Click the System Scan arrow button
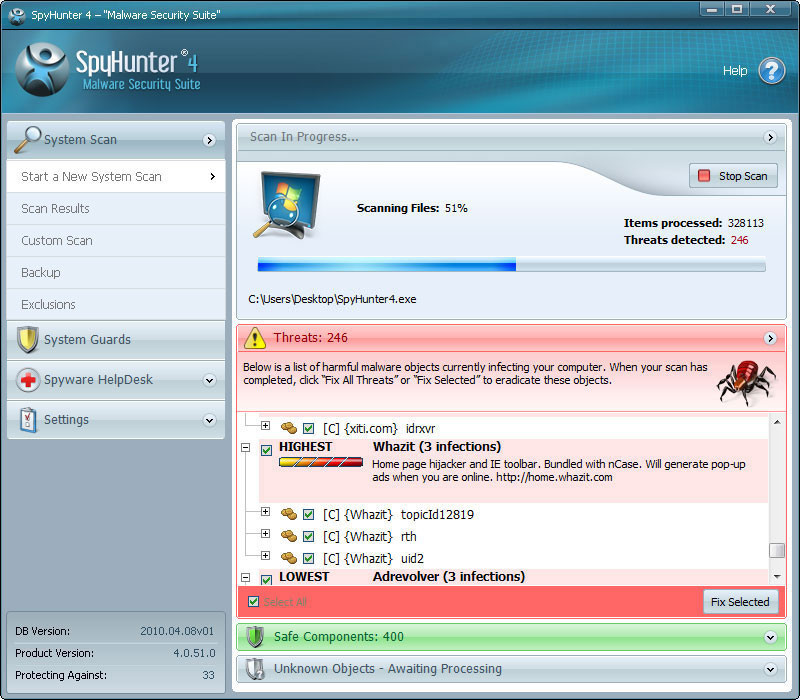Screen dimensions: 800x700 pos(209,140)
